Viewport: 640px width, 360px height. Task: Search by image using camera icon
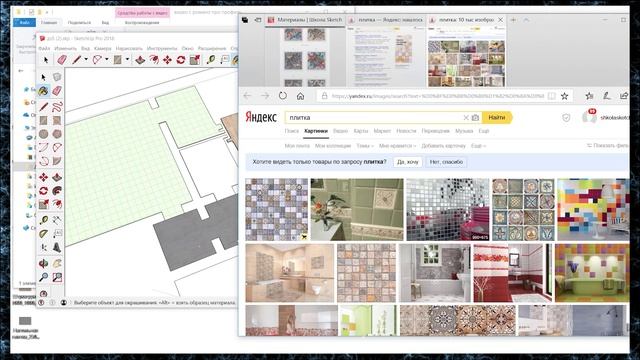pos(475,118)
